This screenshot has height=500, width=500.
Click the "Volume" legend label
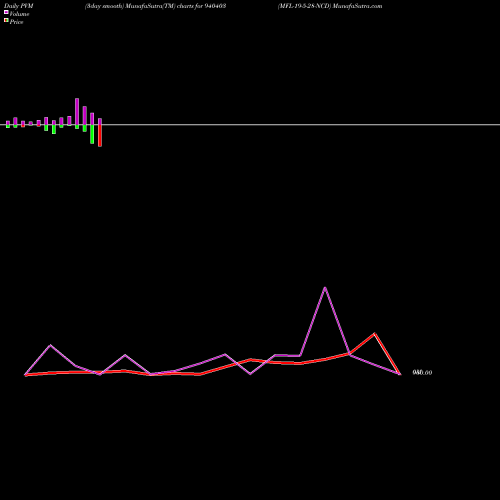point(19,14)
